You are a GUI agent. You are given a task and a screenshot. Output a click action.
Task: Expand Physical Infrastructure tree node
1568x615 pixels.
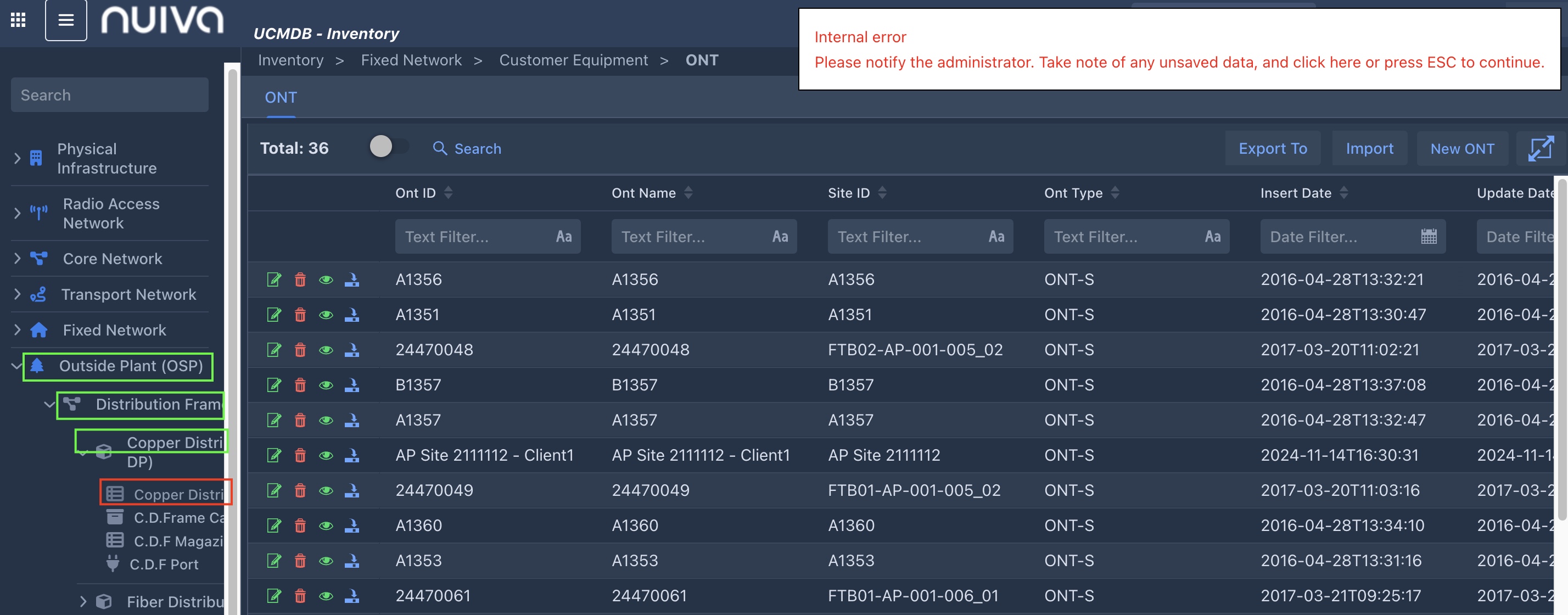17,158
